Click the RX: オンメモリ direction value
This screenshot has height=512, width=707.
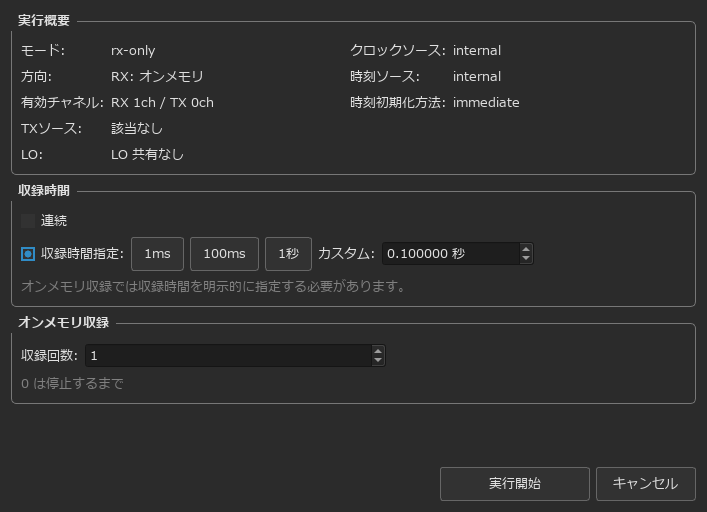[157, 77]
